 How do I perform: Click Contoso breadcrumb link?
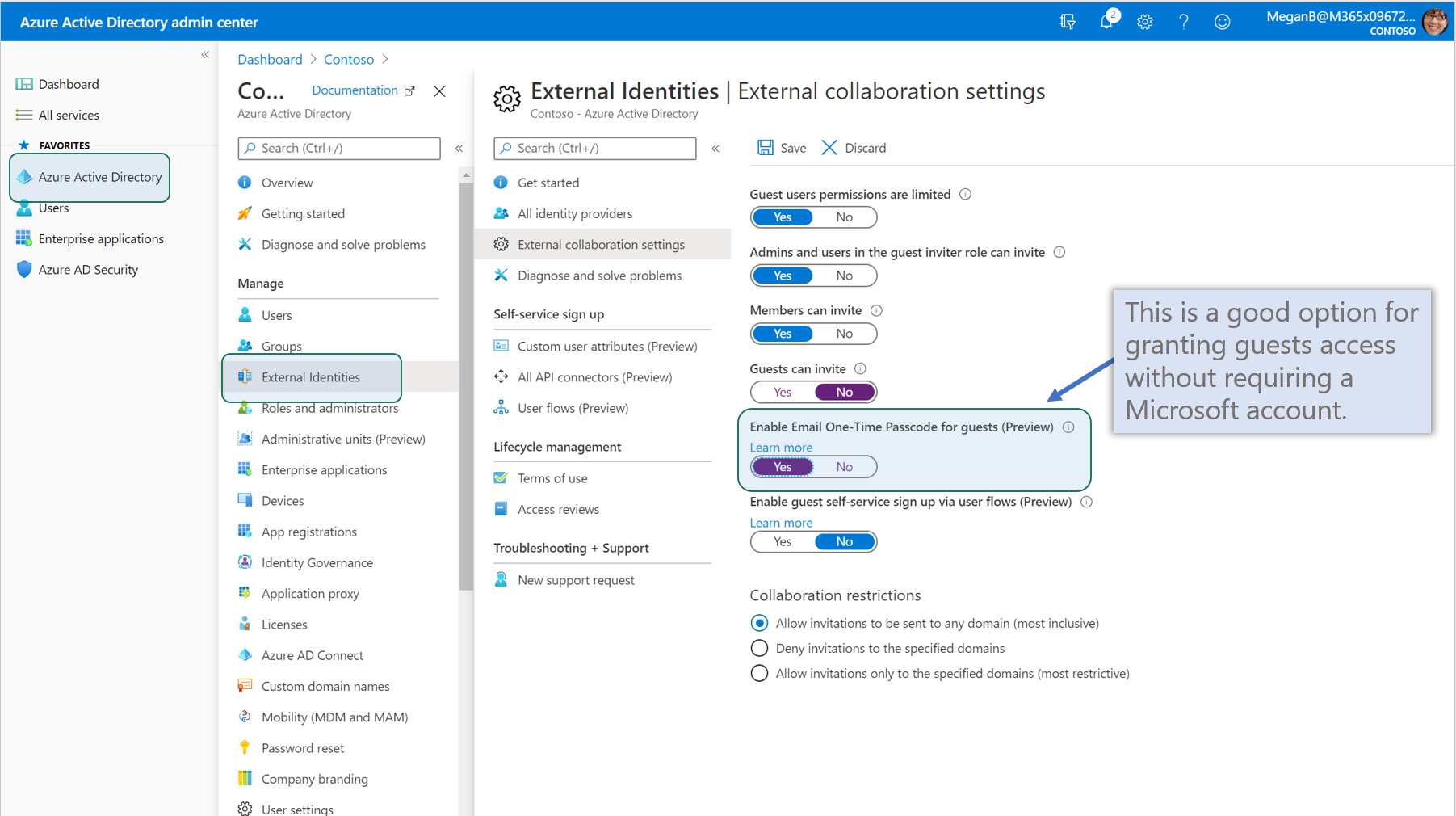point(349,59)
